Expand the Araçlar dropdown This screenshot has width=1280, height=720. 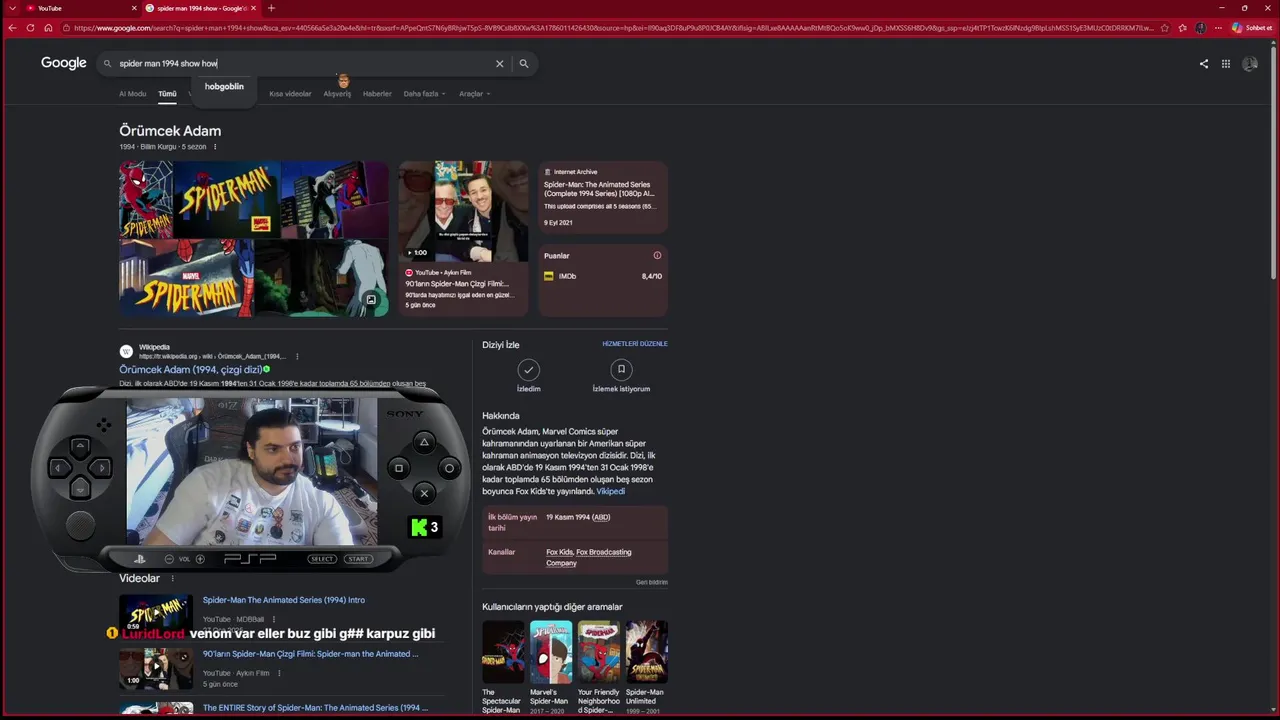click(474, 94)
